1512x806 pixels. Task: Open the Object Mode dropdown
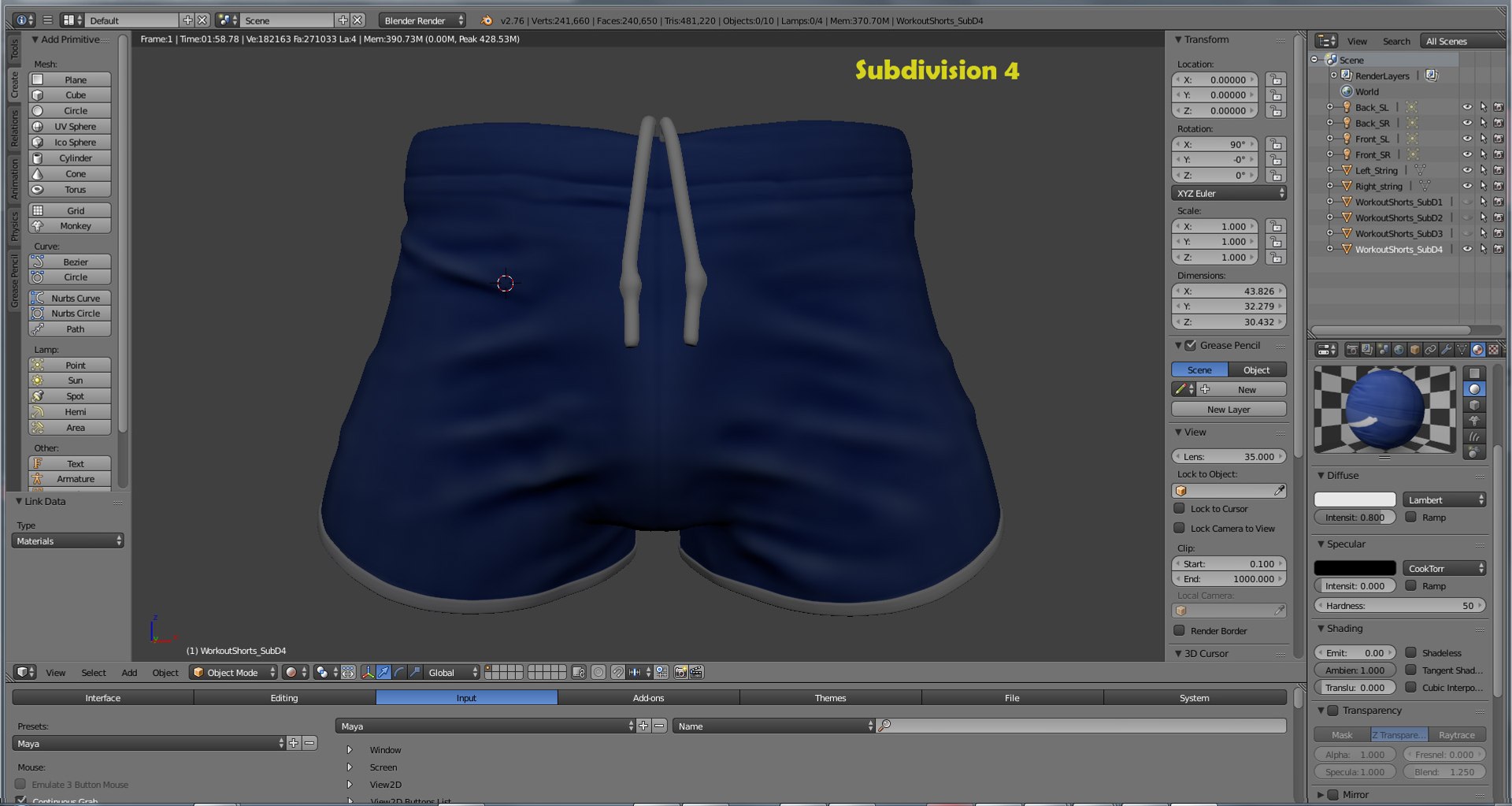[233, 672]
